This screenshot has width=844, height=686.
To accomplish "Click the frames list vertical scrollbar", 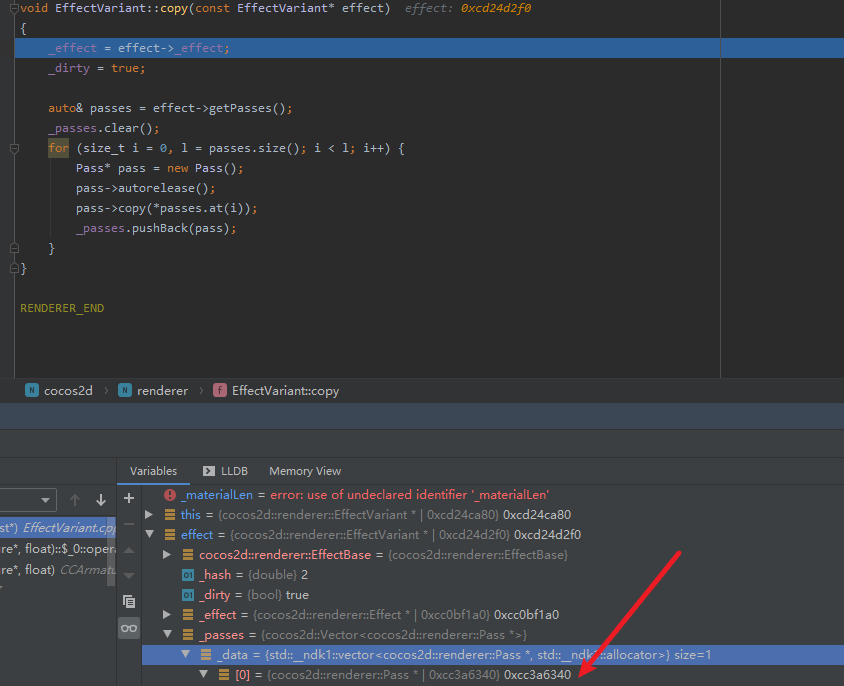I will (x=111, y=551).
